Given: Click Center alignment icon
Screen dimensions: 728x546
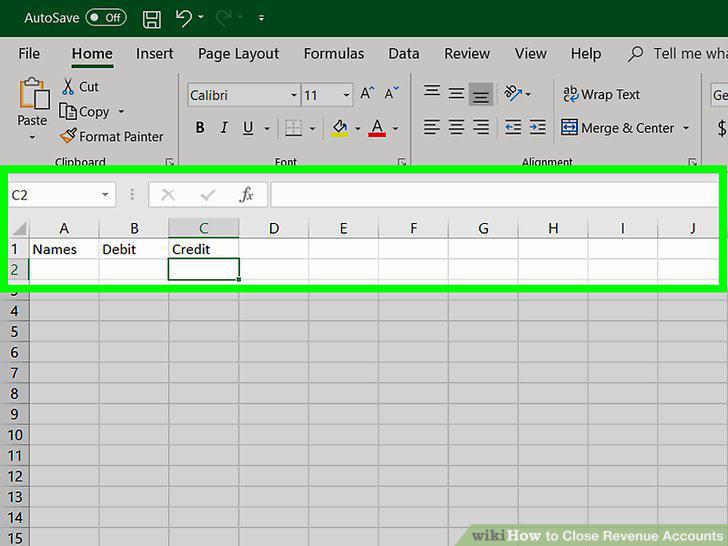Looking at the screenshot, I should pyautogui.click(x=456, y=127).
